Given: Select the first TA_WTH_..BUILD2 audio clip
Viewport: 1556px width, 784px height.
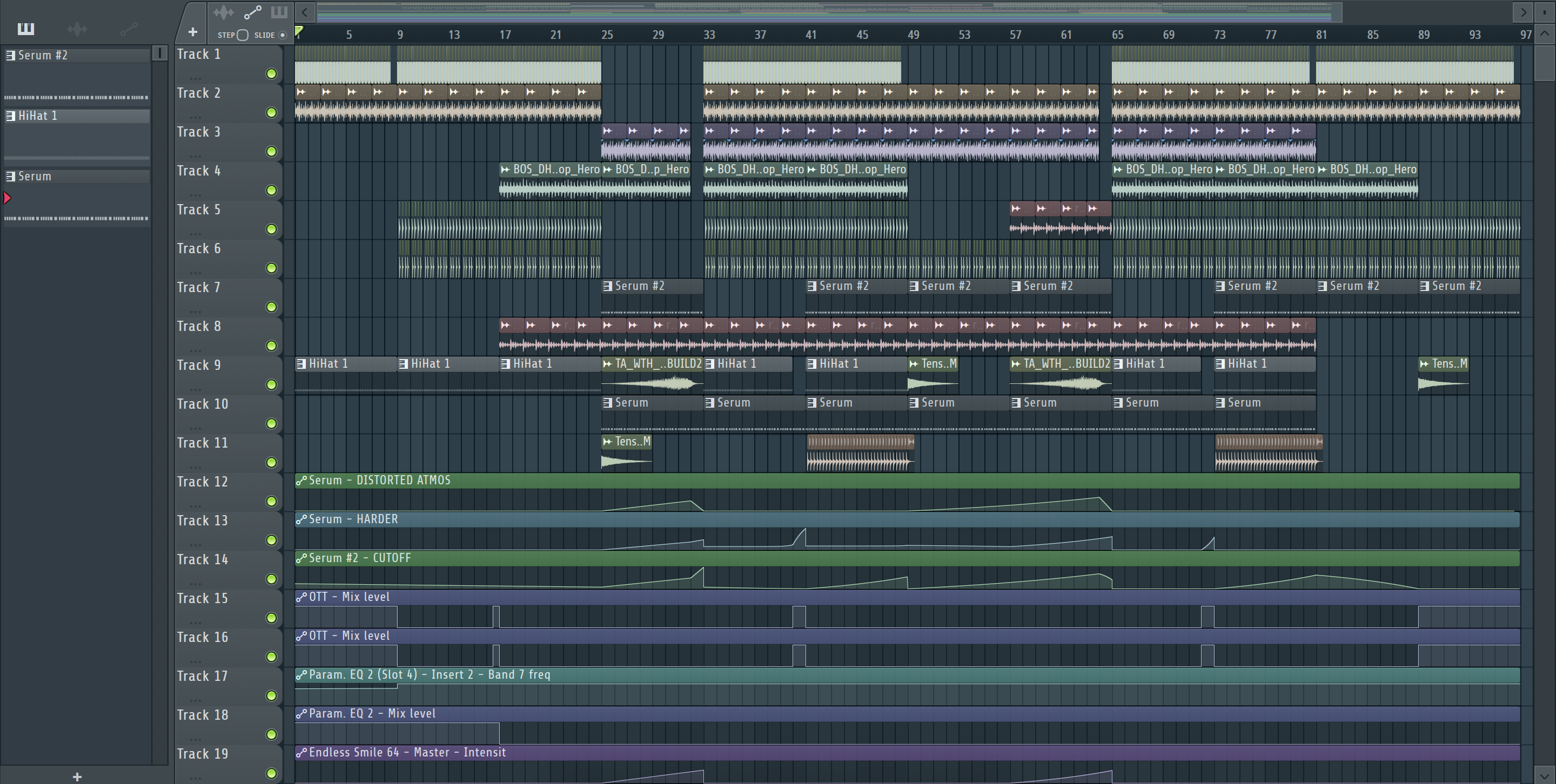Looking at the screenshot, I should pos(652,375).
